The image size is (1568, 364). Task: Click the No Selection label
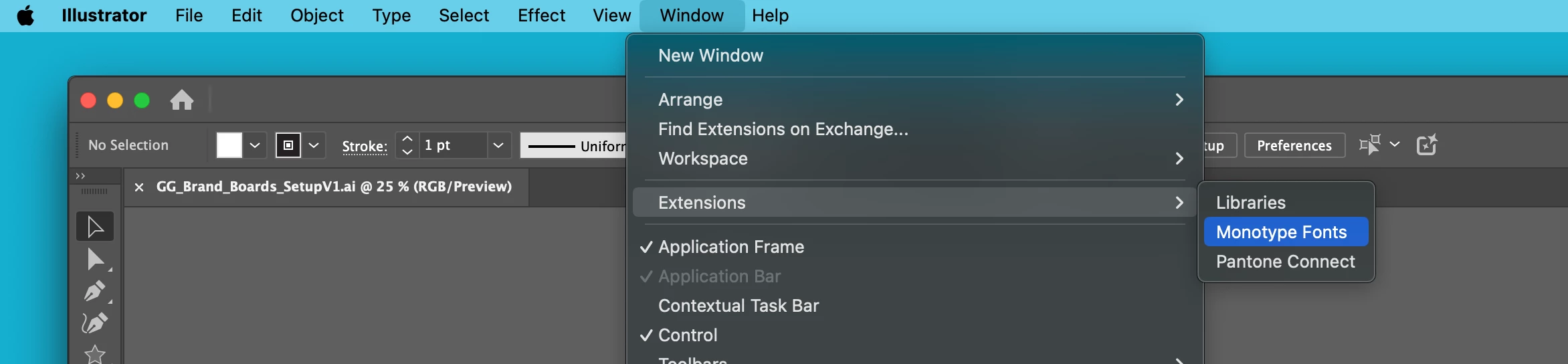[128, 145]
